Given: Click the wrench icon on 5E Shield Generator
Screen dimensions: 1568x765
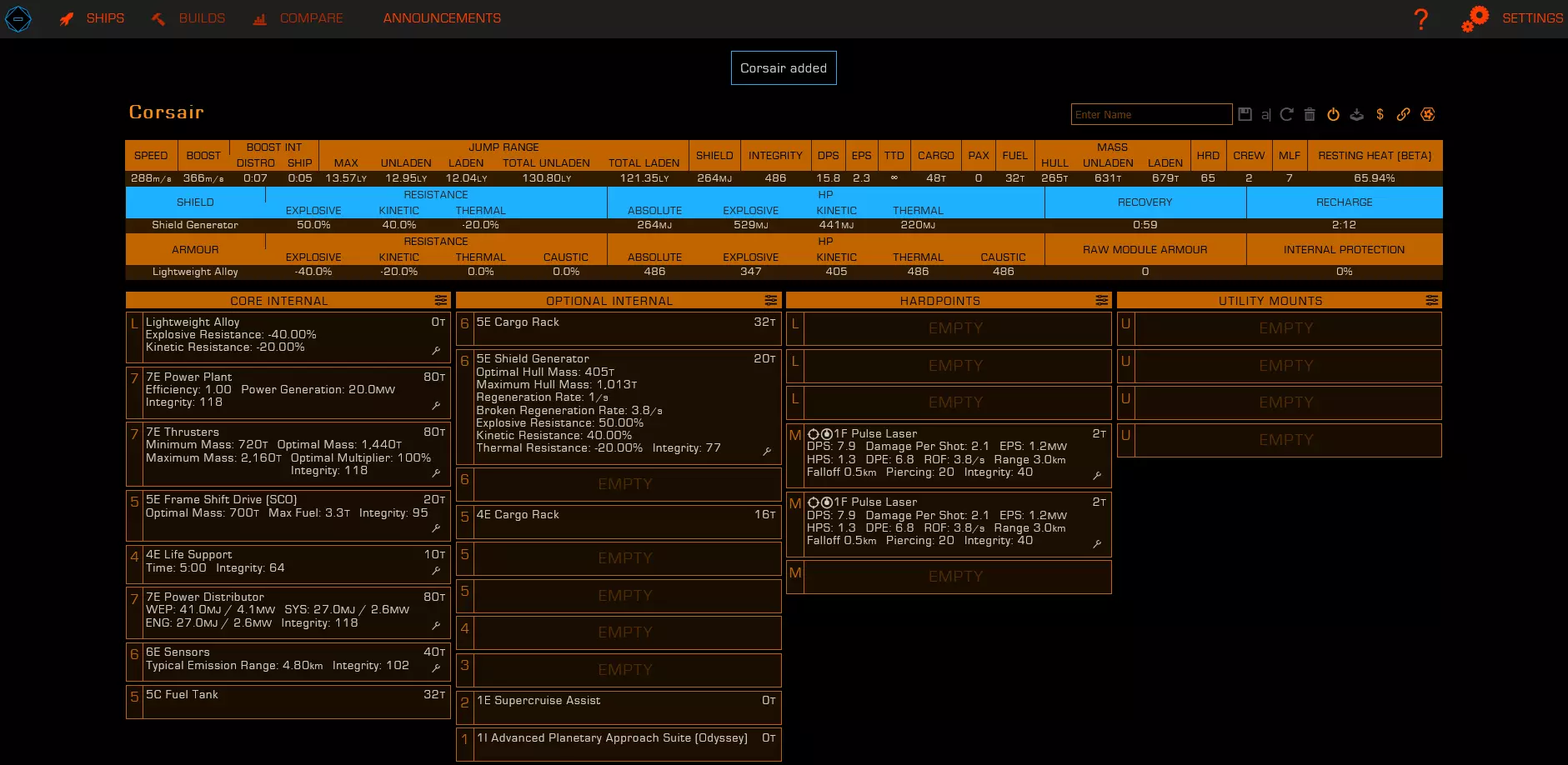Looking at the screenshot, I should tap(767, 452).
